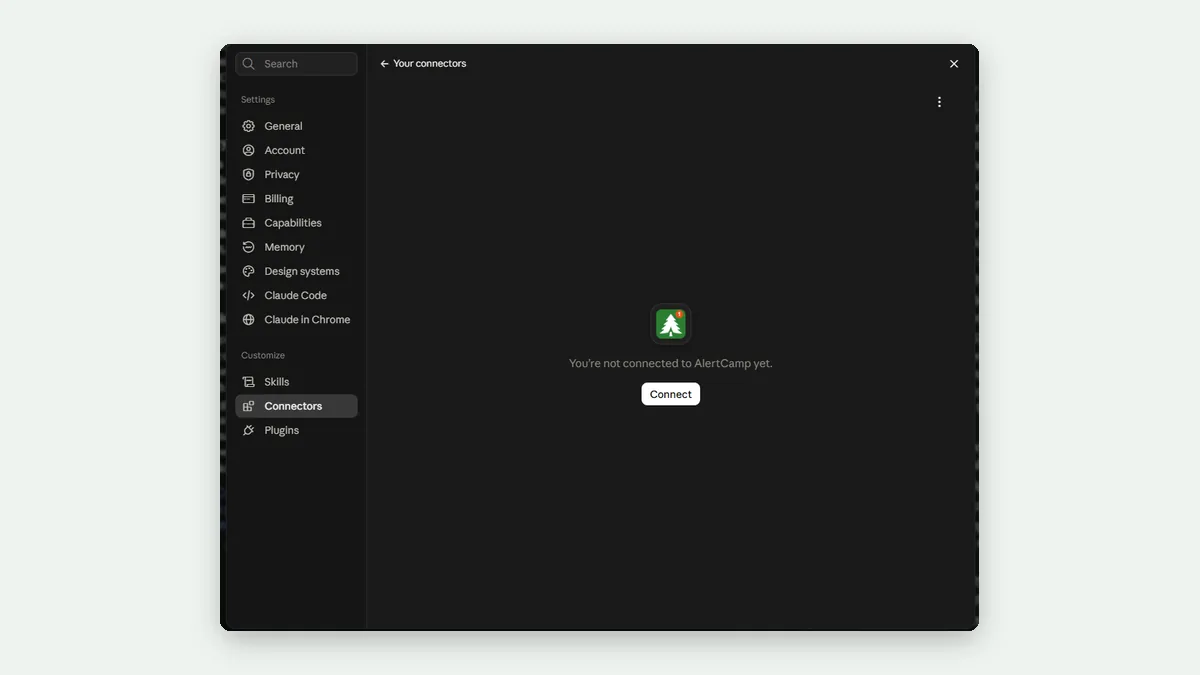
Task: Open Design systems settings
Action: (x=296, y=271)
